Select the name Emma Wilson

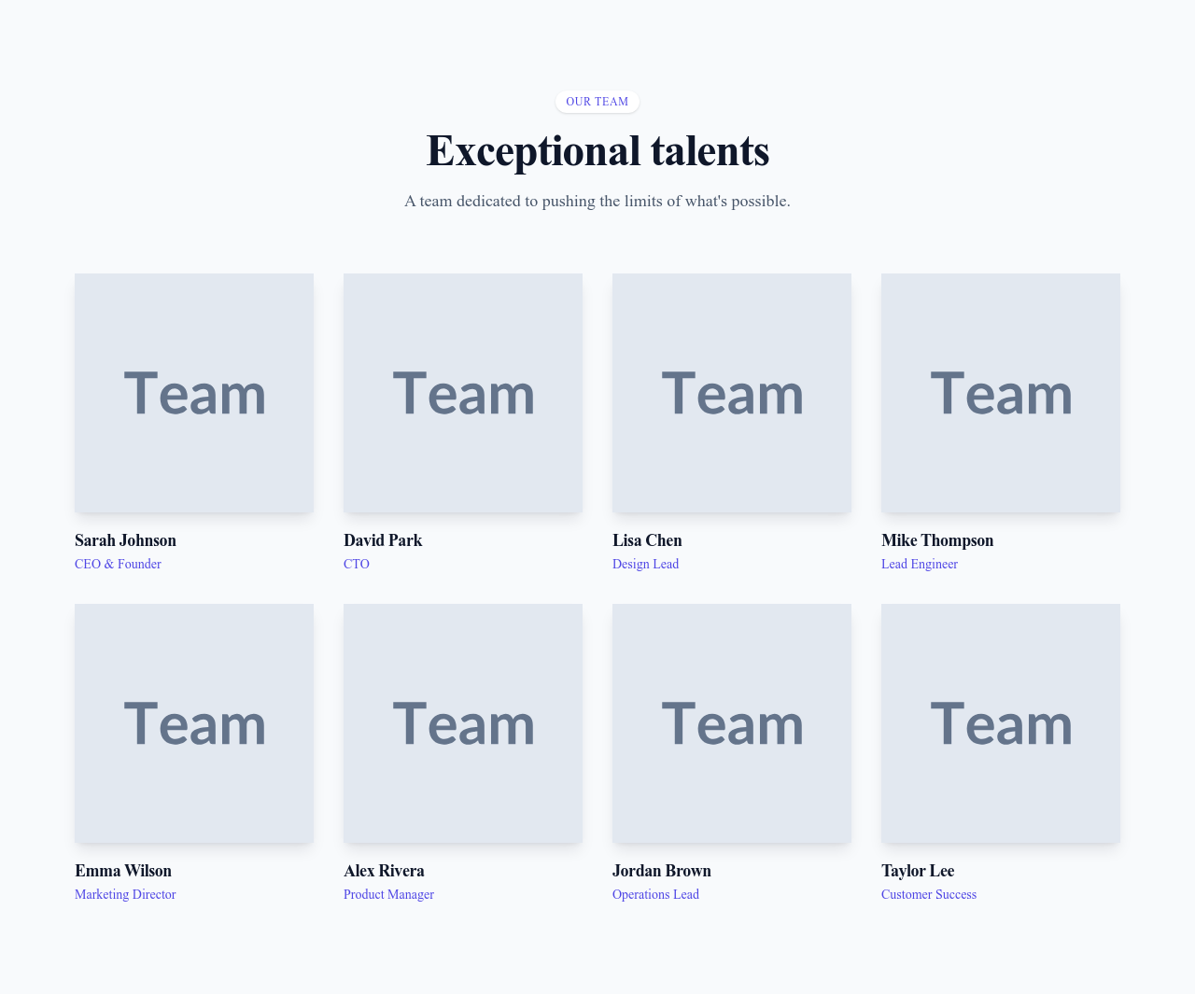(123, 871)
